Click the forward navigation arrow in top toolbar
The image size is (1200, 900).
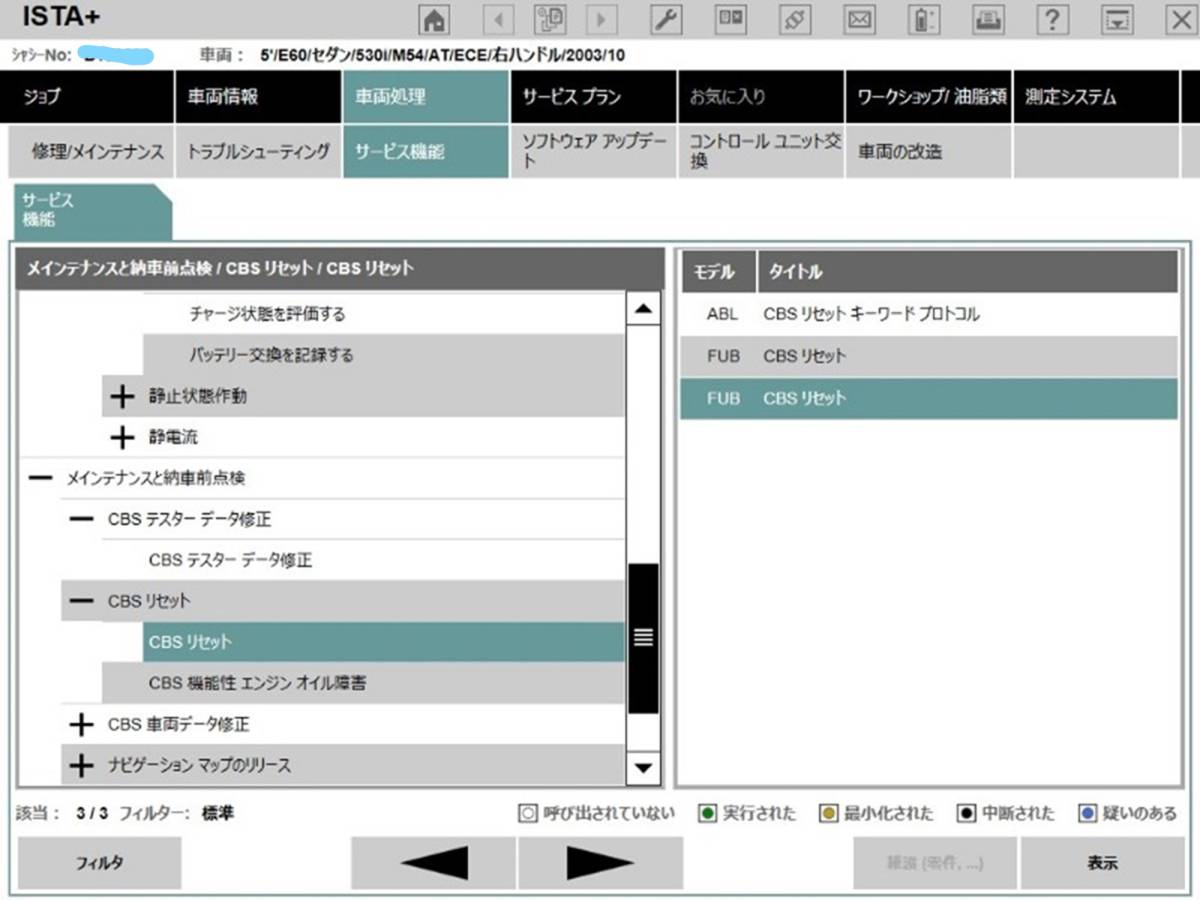(x=602, y=19)
